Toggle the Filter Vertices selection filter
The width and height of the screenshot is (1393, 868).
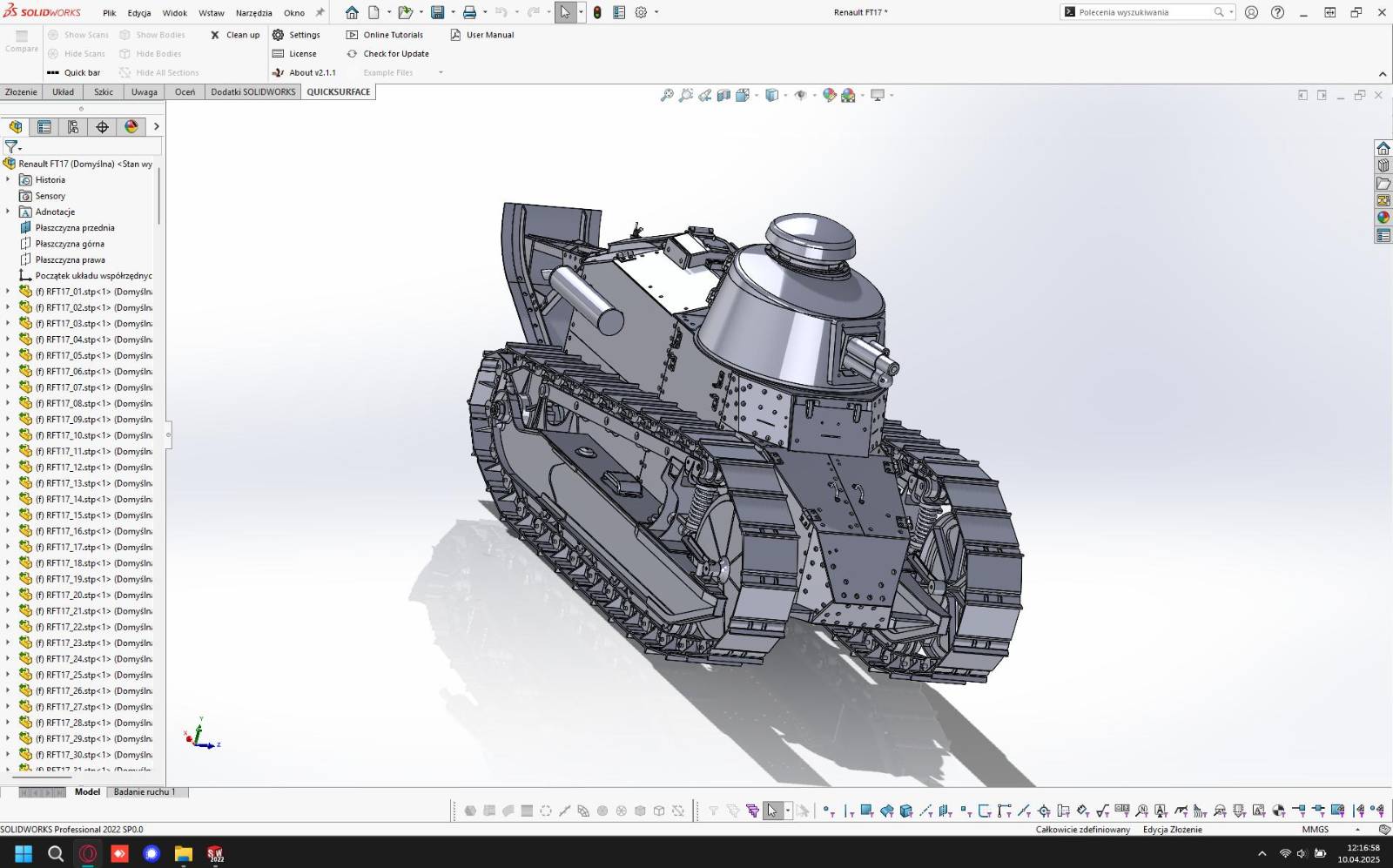tap(828, 811)
